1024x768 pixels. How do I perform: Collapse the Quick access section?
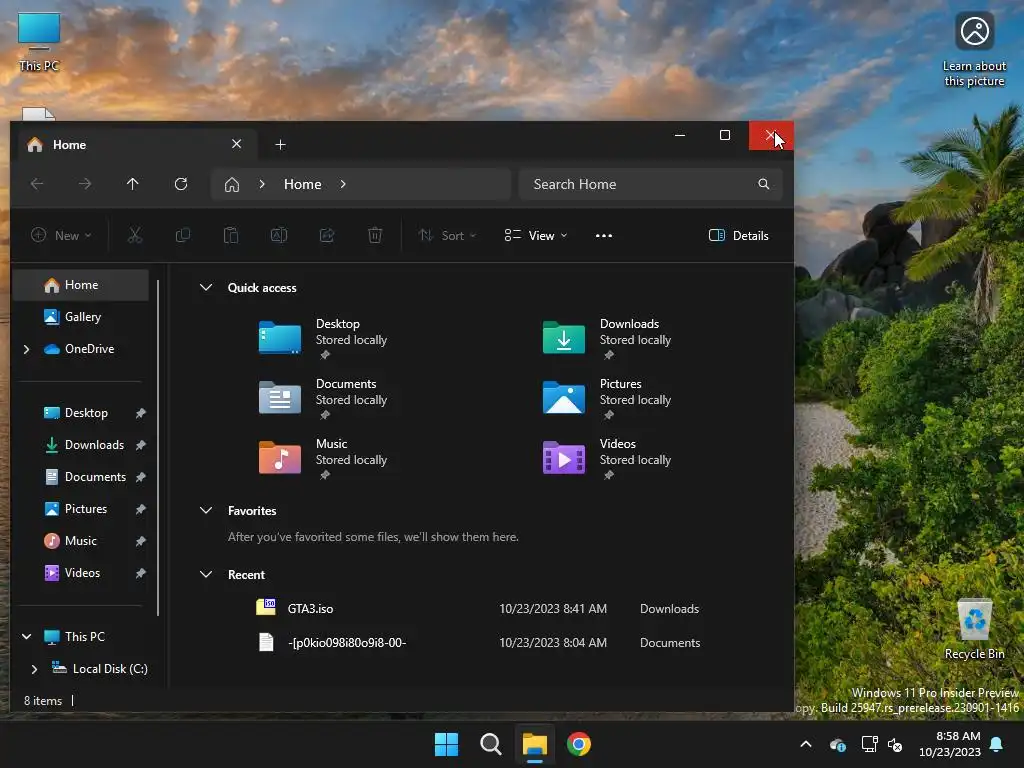tap(206, 287)
